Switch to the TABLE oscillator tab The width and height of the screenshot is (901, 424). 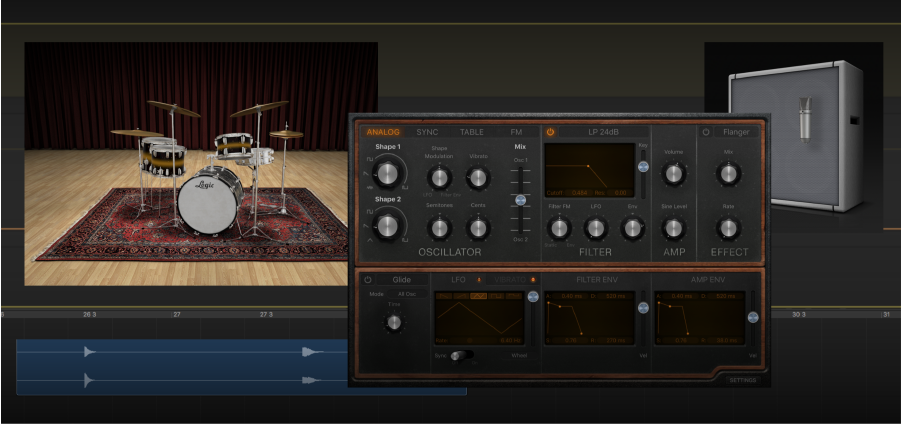tap(471, 132)
